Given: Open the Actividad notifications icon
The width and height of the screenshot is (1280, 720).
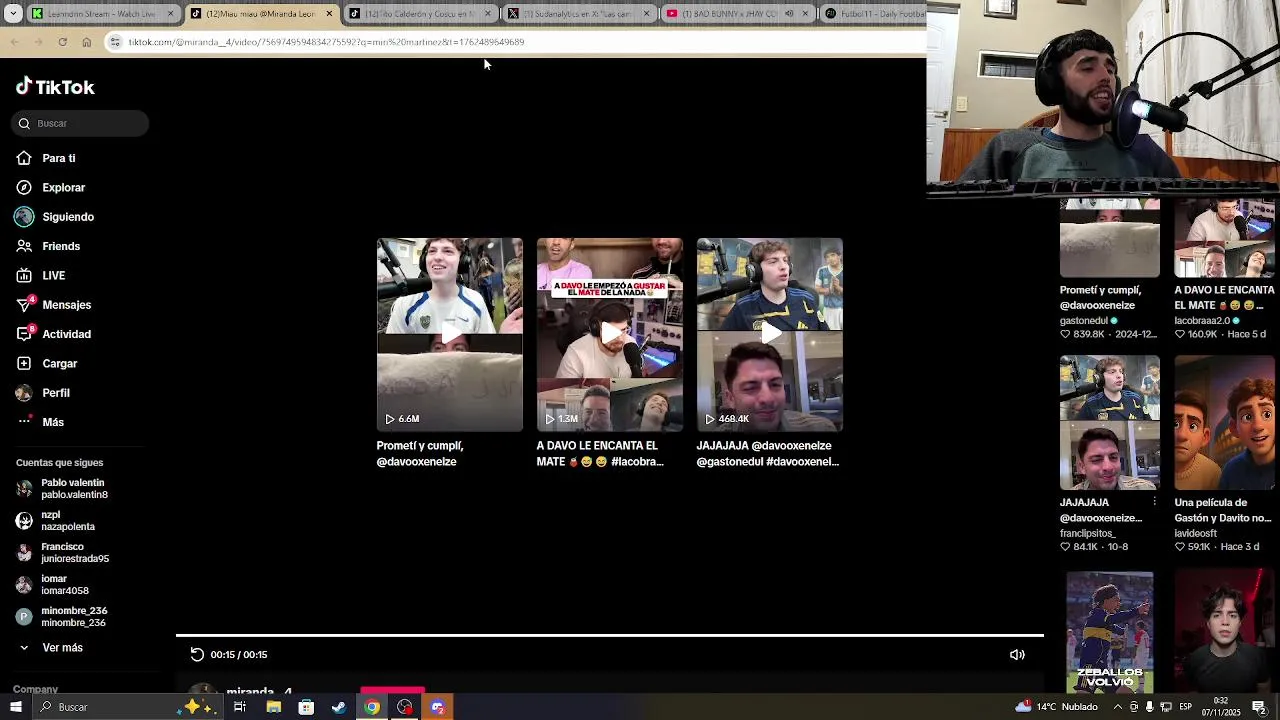Looking at the screenshot, I should [x=24, y=334].
